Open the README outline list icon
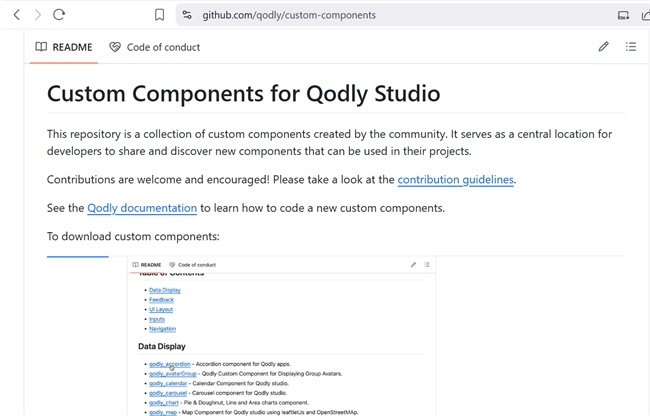650x416 pixels. coord(631,47)
